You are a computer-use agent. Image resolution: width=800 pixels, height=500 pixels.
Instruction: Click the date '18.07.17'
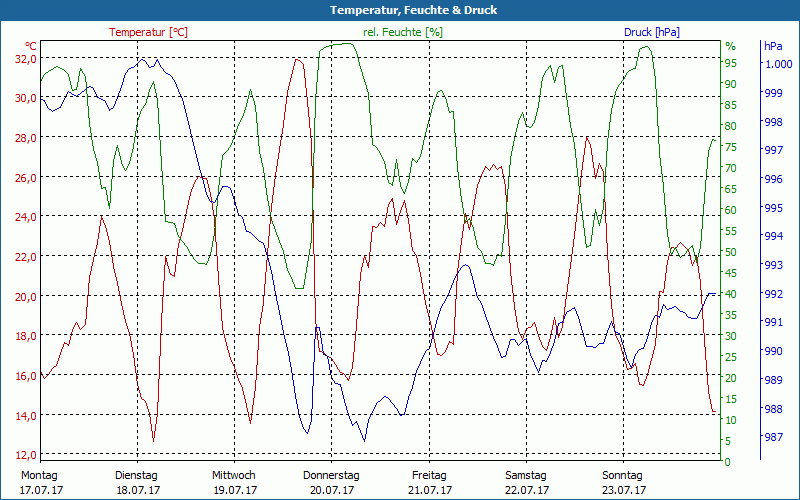[x=138, y=490]
